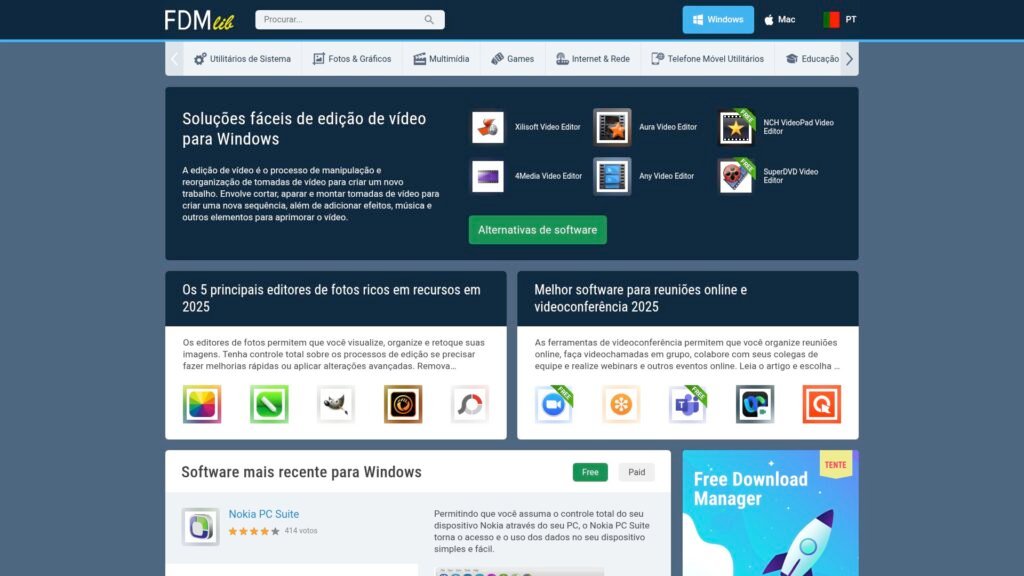Open Telefone Móvel Utilitários category

[x=707, y=59]
